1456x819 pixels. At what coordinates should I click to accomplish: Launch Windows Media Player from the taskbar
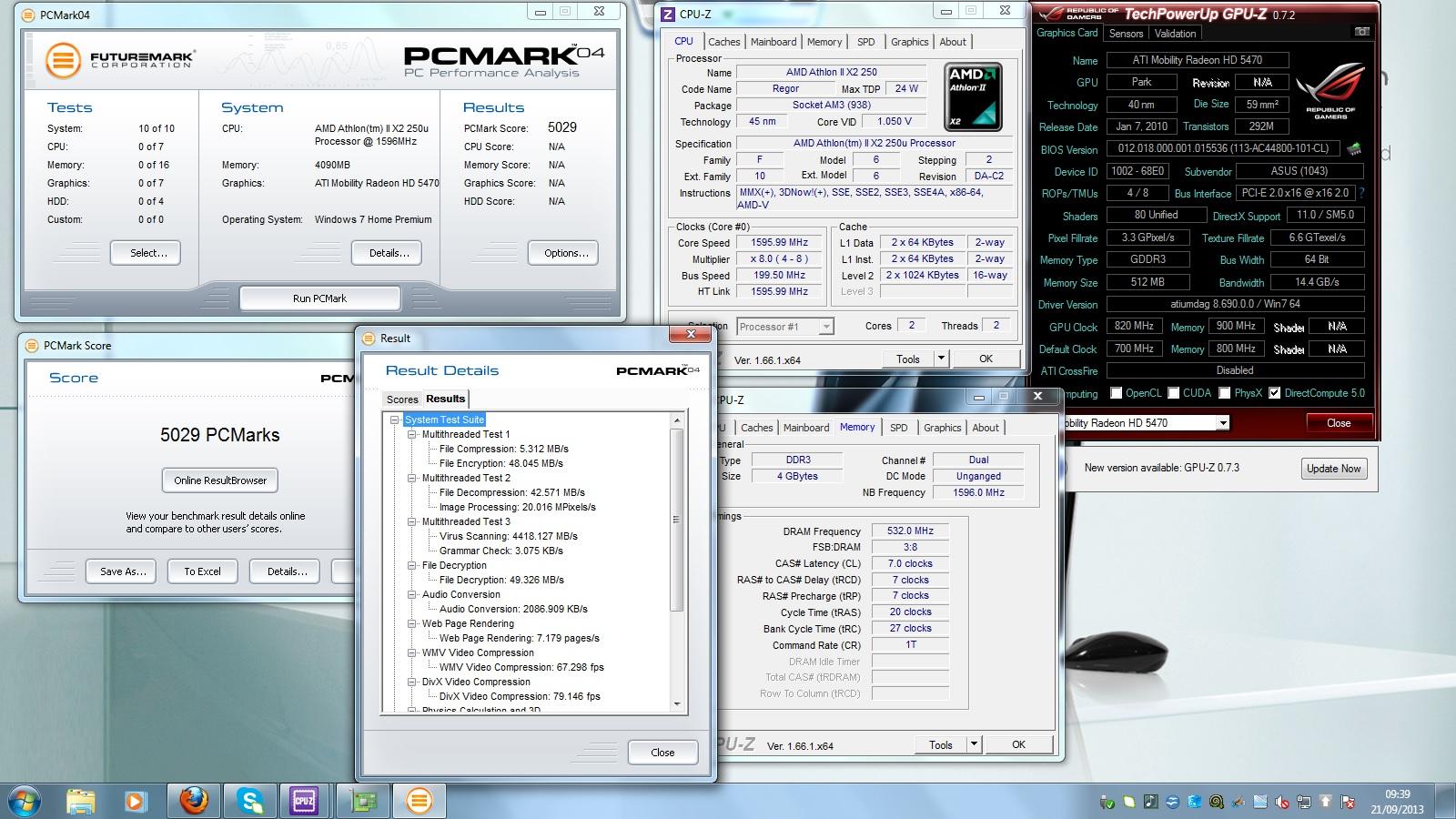click(x=136, y=801)
